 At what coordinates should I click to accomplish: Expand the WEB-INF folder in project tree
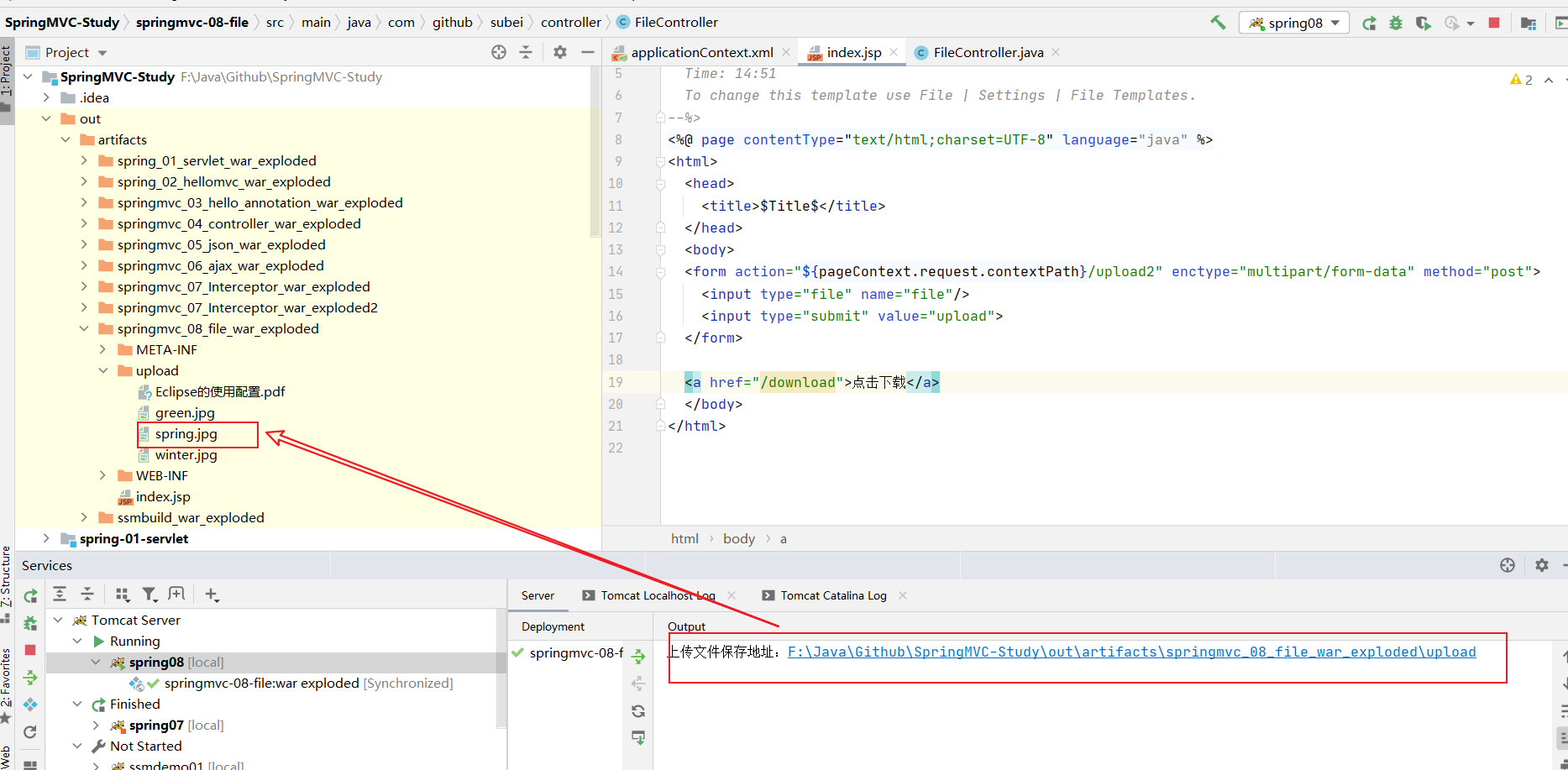pyautogui.click(x=102, y=476)
